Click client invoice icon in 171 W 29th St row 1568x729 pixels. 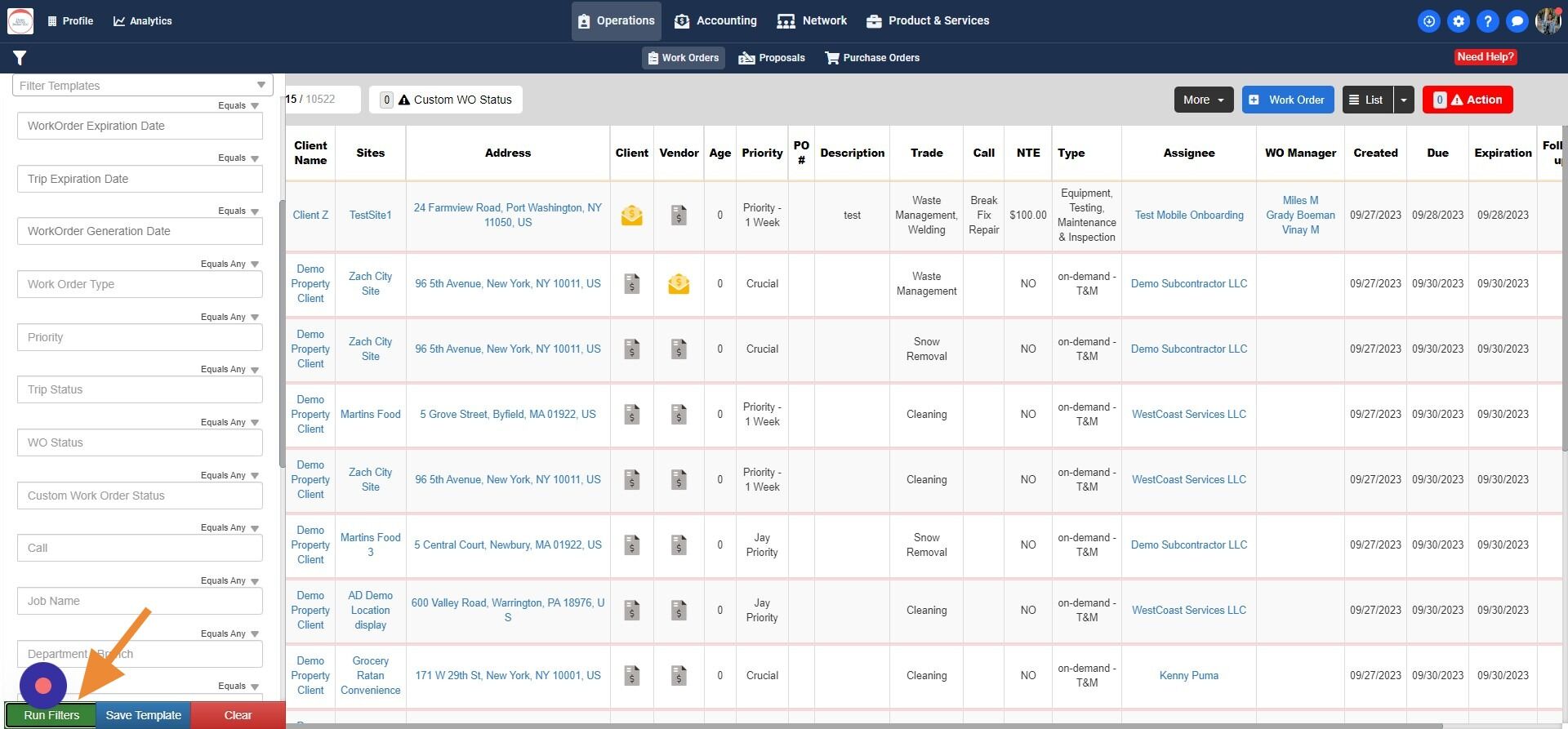click(632, 676)
